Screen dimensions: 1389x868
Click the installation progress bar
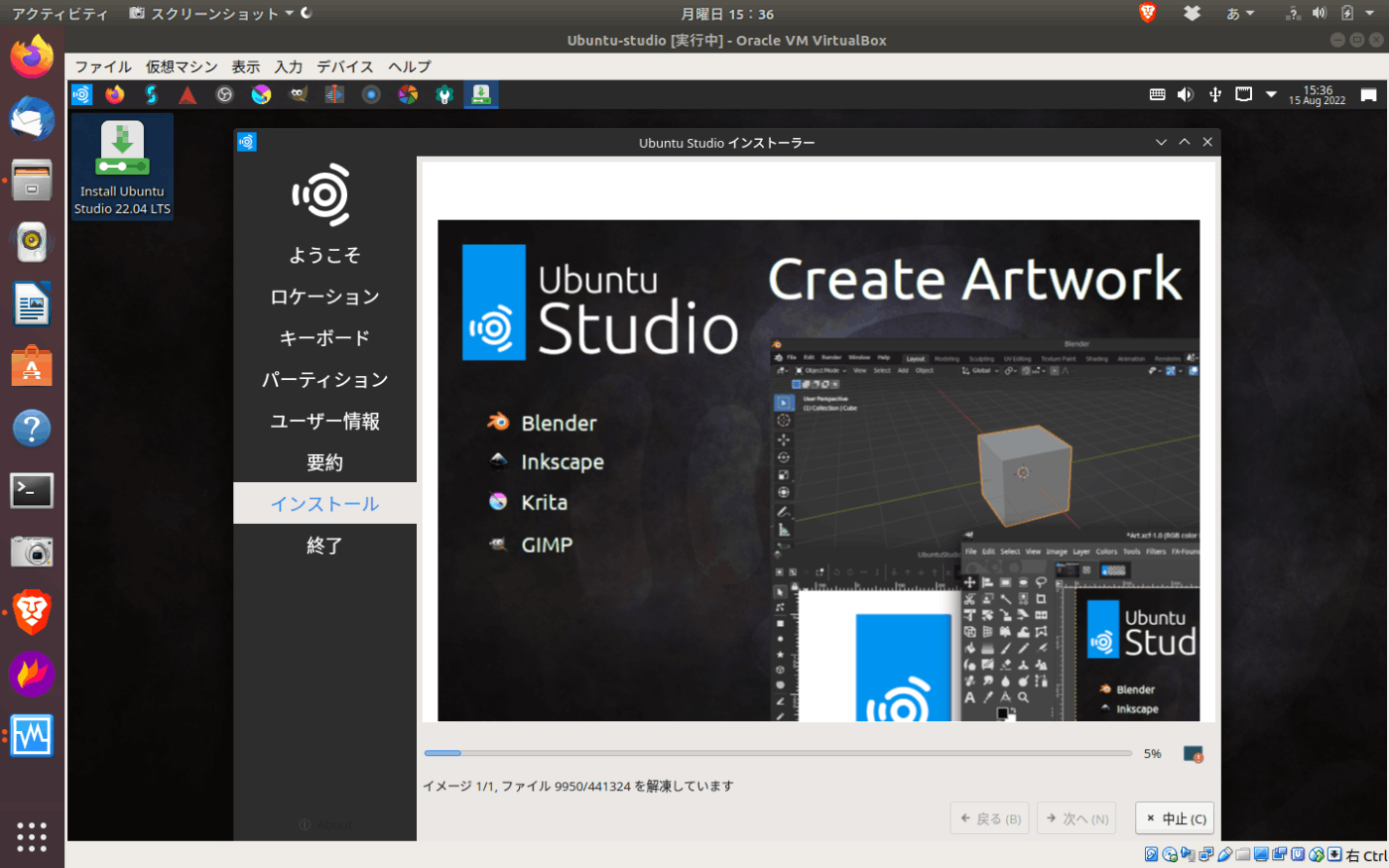(778, 754)
